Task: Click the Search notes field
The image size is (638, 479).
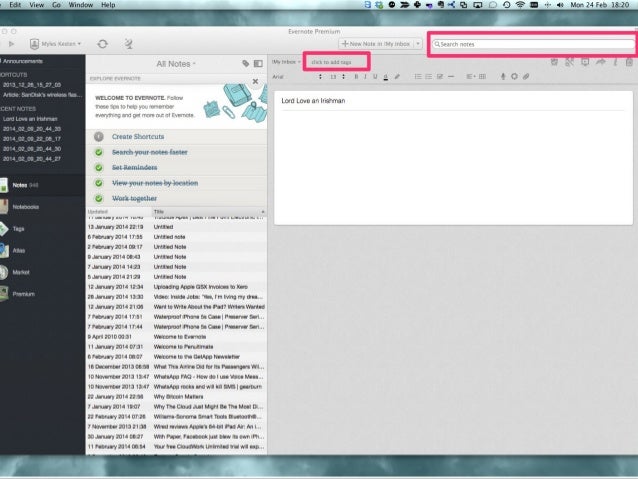Action: pyautogui.click(x=533, y=44)
